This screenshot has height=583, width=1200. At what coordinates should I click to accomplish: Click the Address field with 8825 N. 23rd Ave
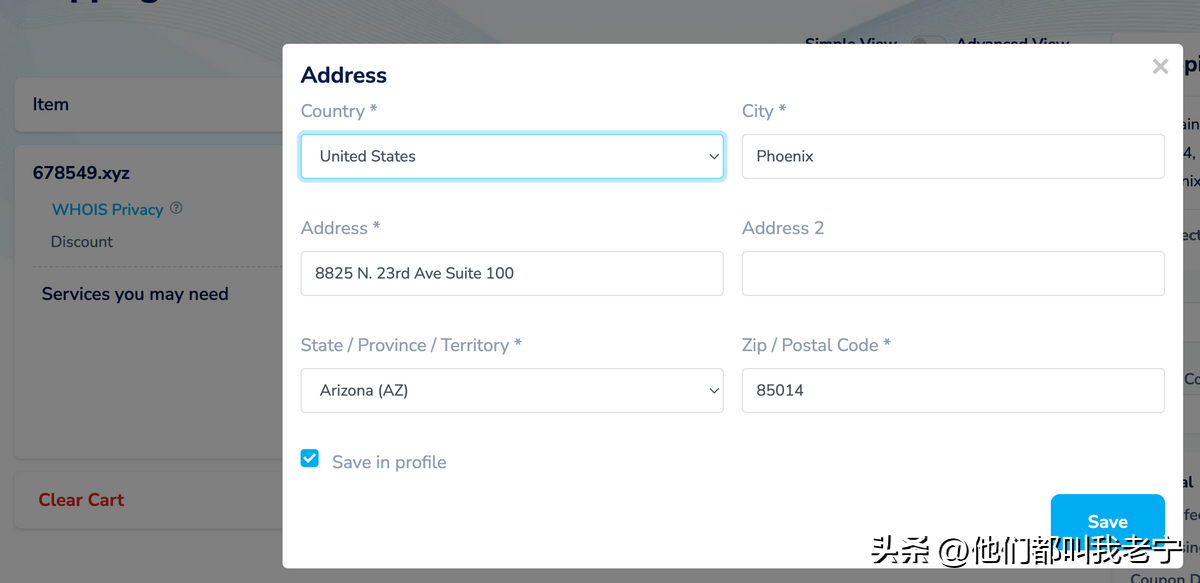click(x=512, y=273)
